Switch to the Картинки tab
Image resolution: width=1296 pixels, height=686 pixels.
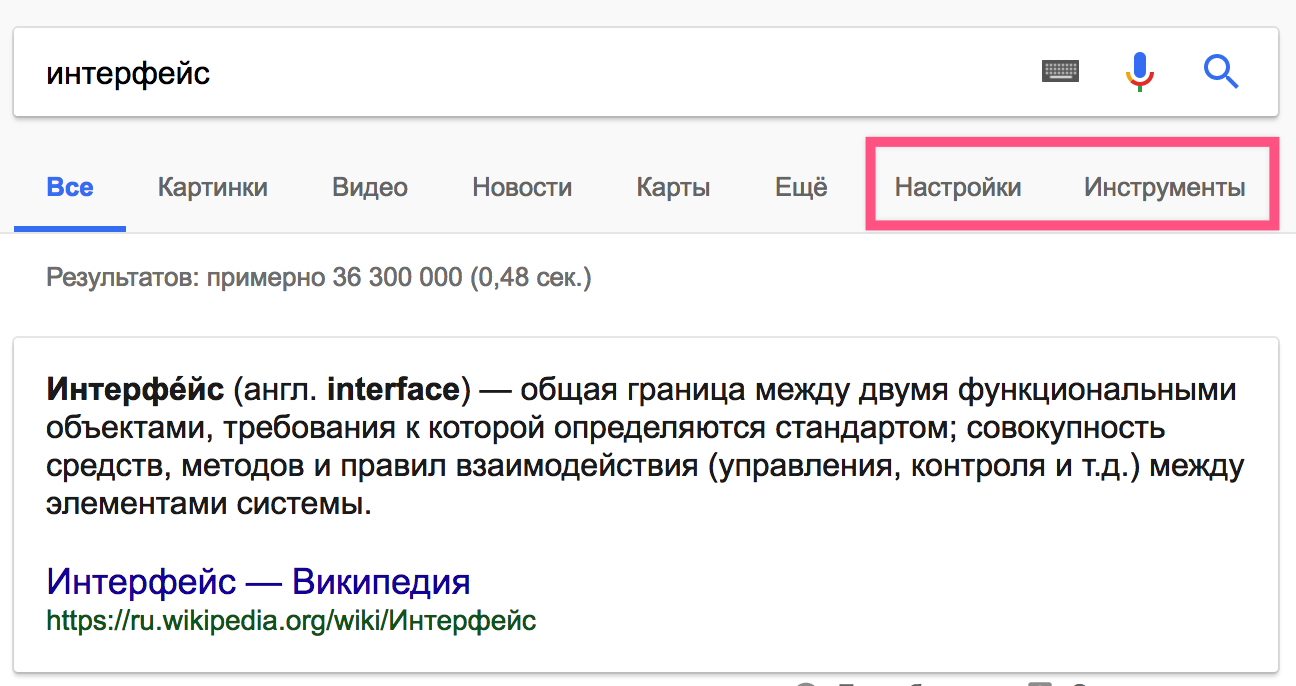pos(212,188)
